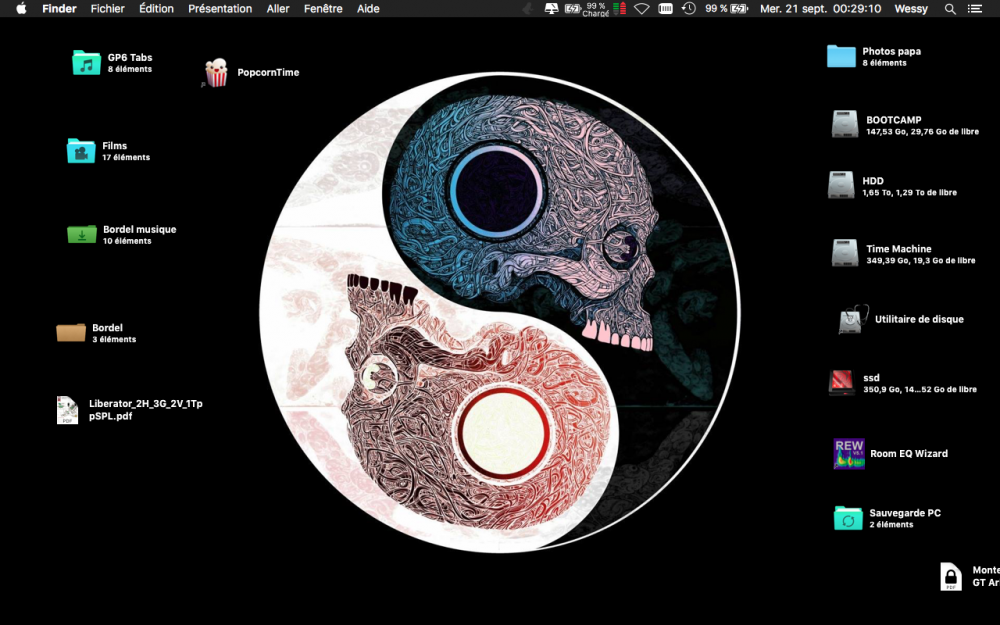Click the 'Room EQ Wizard' label
The height and width of the screenshot is (625, 1000).
[x=909, y=453]
